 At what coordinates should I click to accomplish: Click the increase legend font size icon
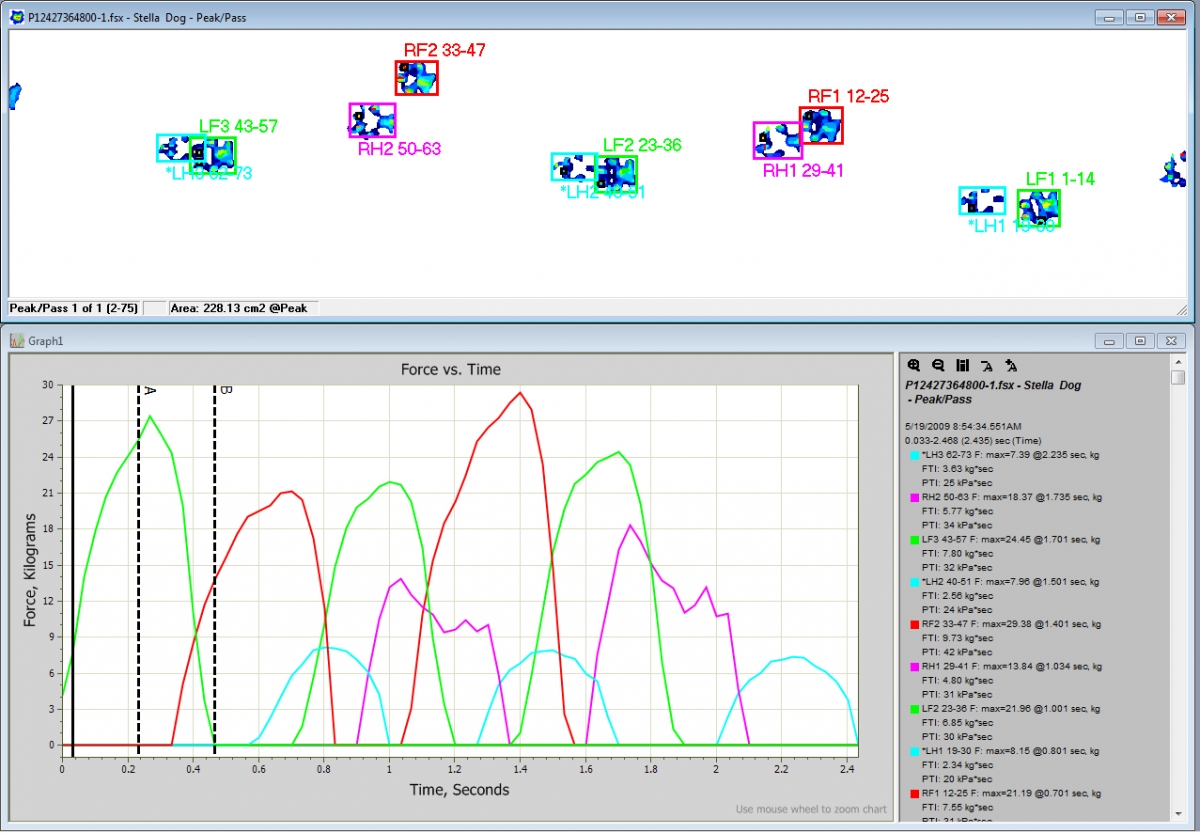pos(1010,366)
